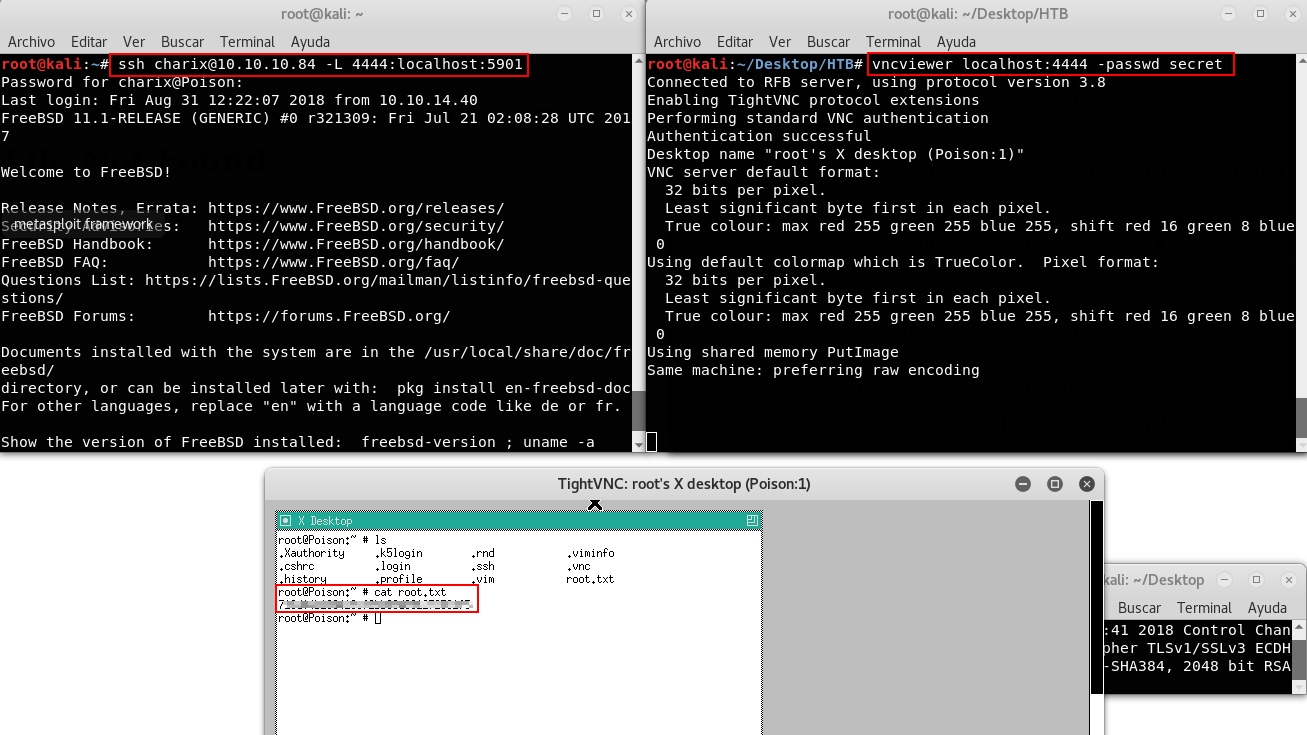Click the TightVNC window title bar

[683, 484]
